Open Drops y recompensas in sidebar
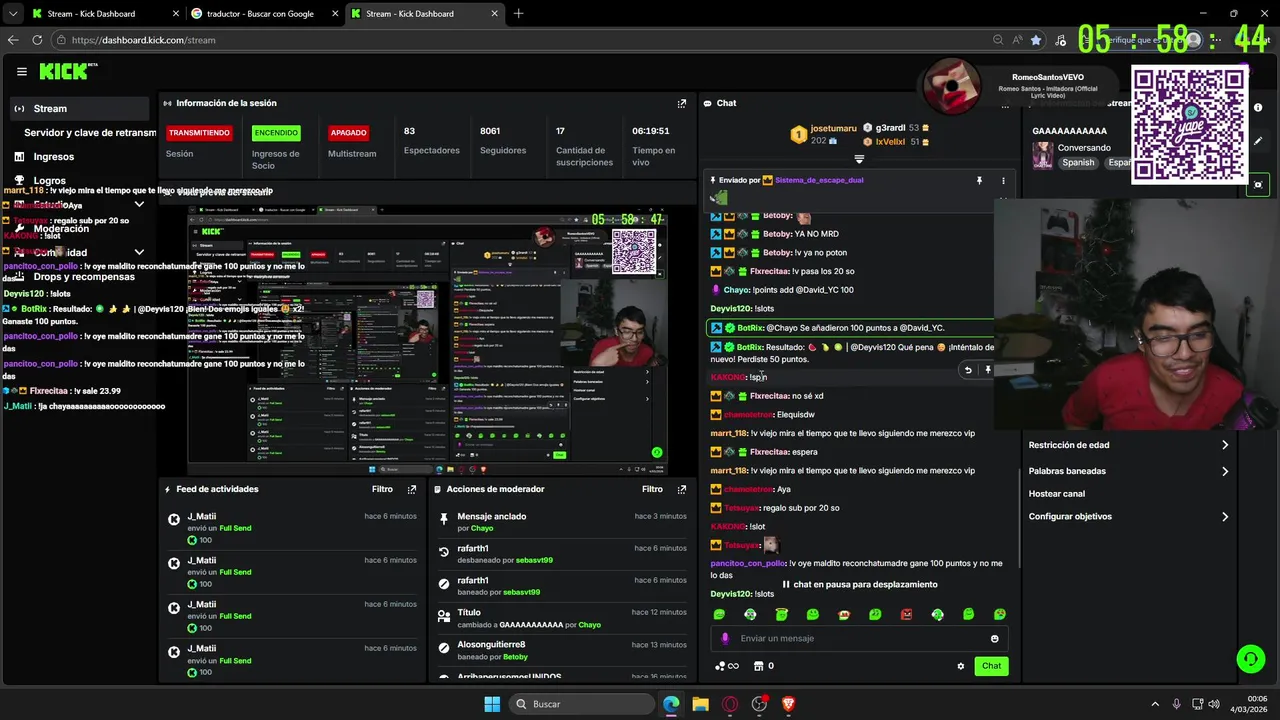This screenshot has width=1280, height=720. (x=84, y=277)
